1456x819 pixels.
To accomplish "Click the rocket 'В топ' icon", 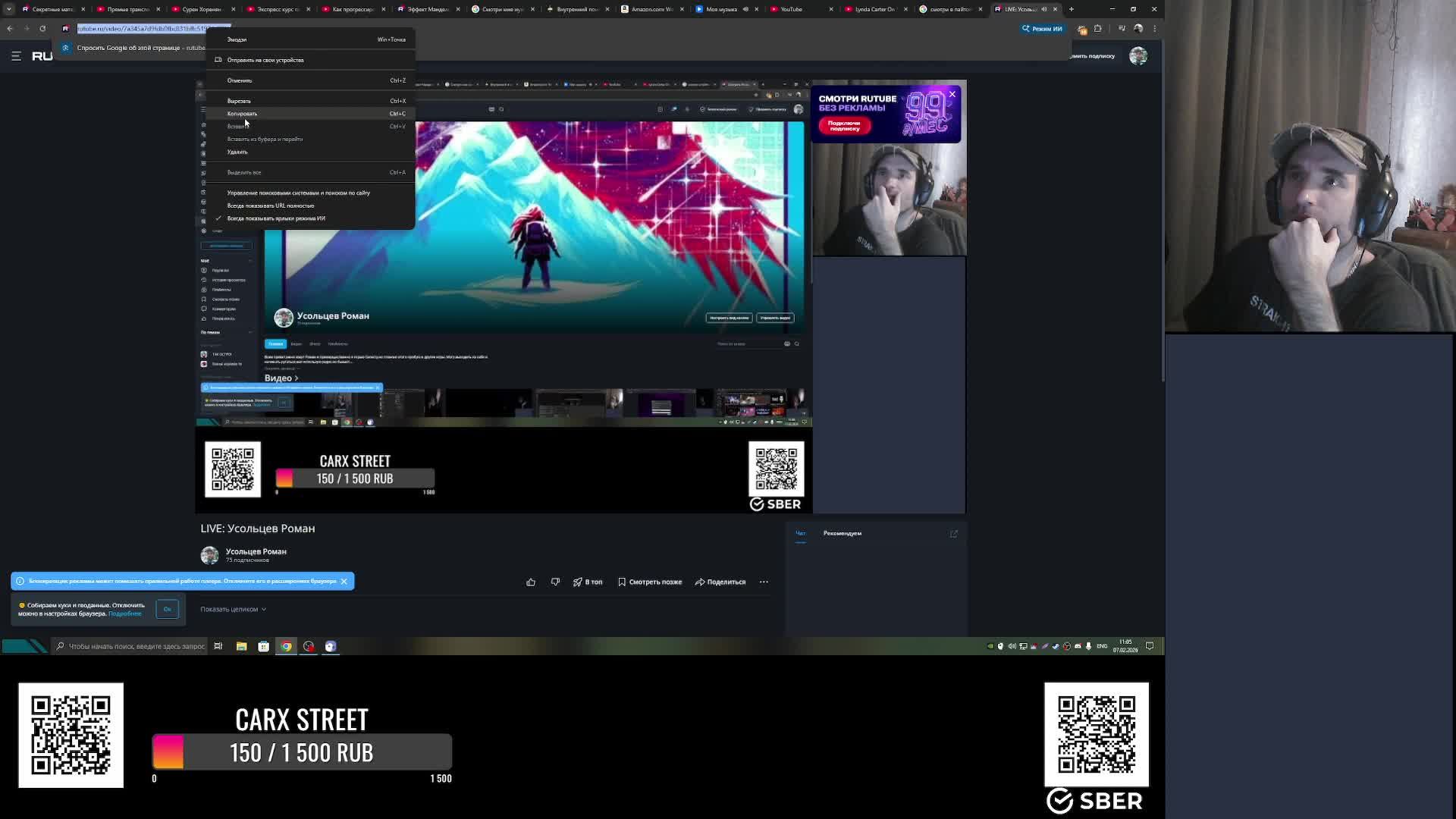I will click(x=578, y=582).
